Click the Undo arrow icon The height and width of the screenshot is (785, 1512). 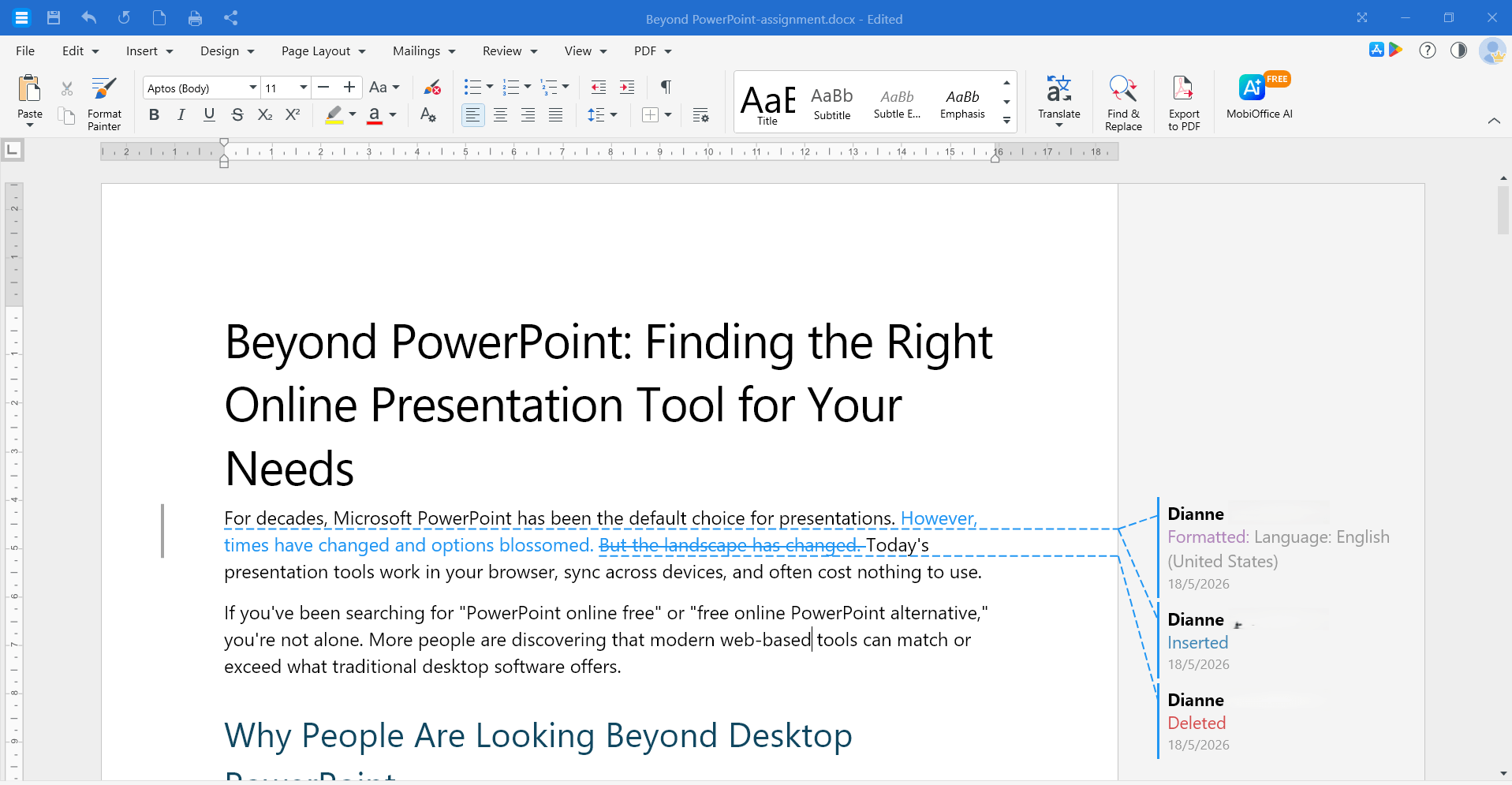[89, 18]
